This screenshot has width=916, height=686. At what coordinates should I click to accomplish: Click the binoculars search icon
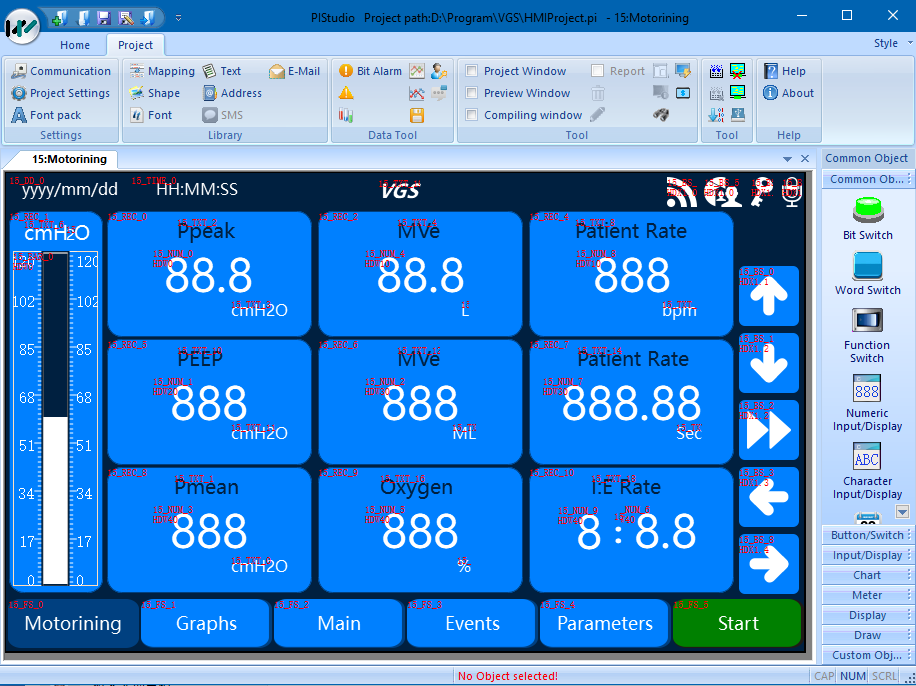click(x=661, y=115)
